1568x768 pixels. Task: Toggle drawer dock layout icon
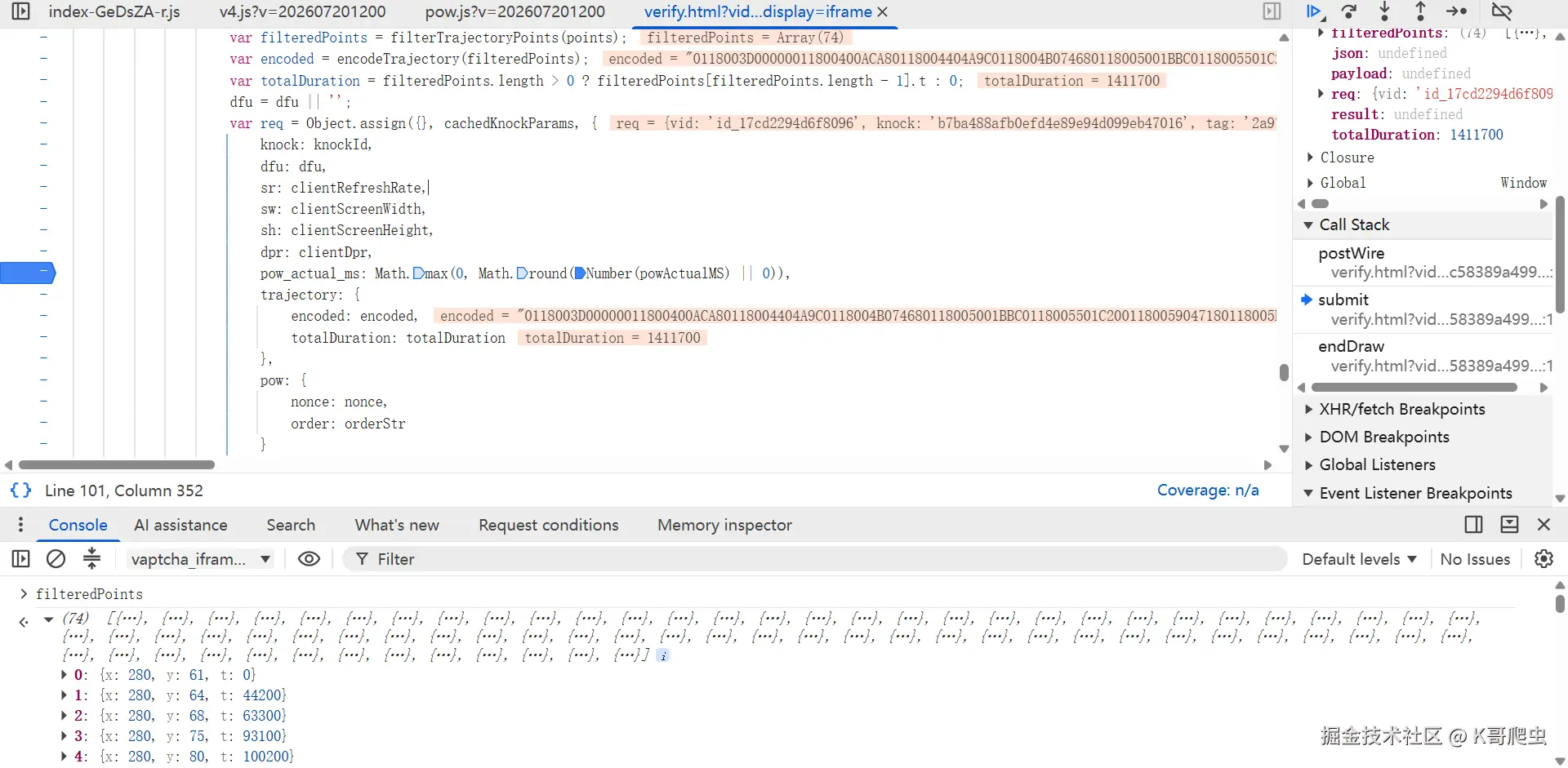tap(1474, 525)
